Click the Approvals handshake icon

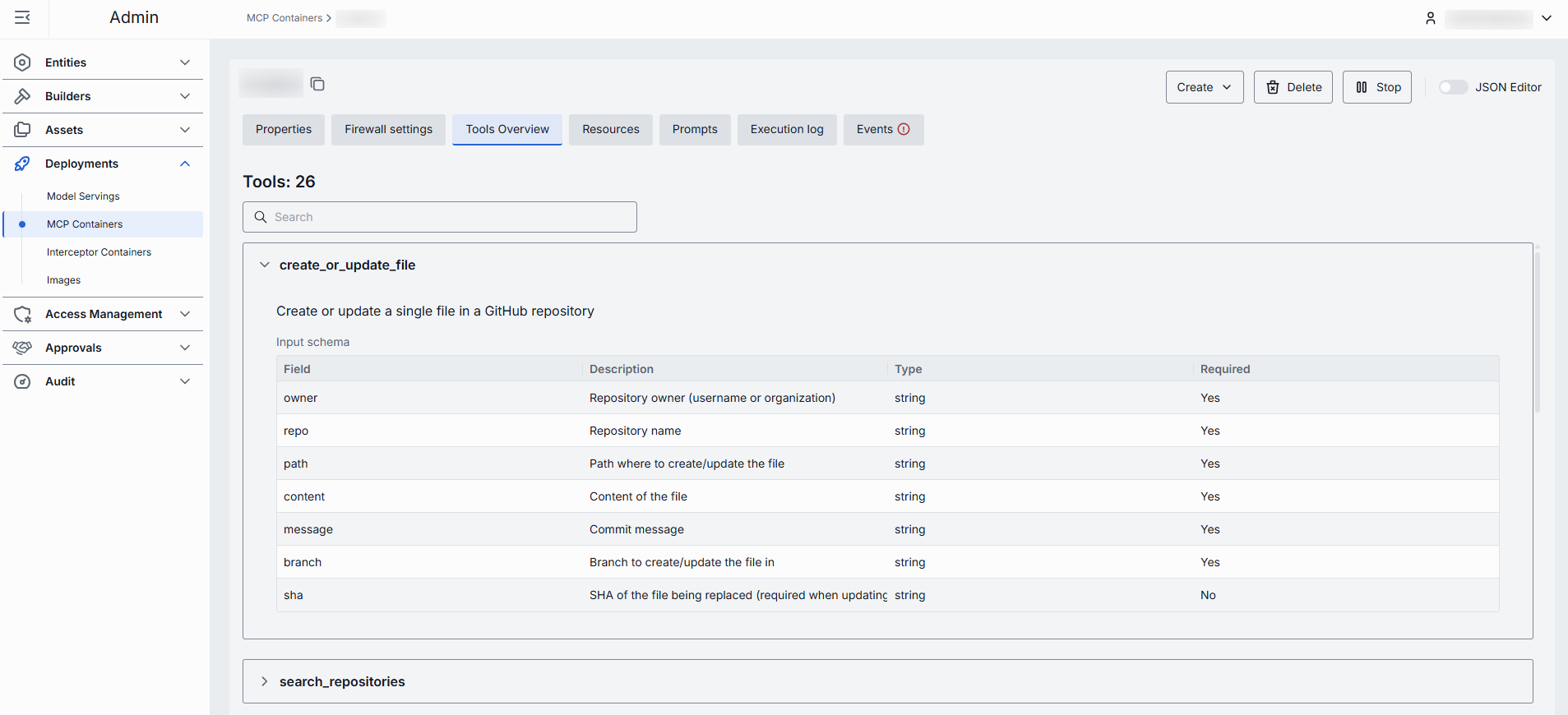coord(23,348)
